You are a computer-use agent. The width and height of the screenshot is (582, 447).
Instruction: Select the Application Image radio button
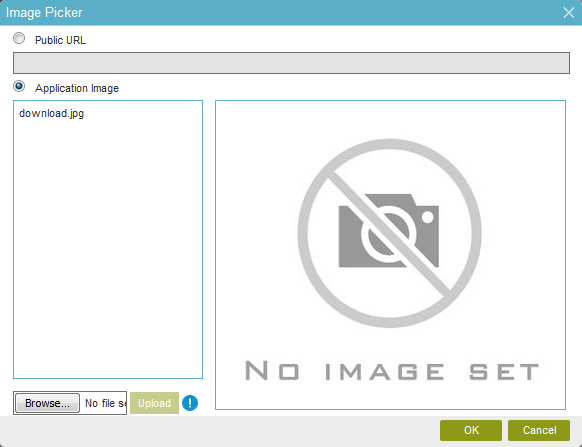[19, 87]
